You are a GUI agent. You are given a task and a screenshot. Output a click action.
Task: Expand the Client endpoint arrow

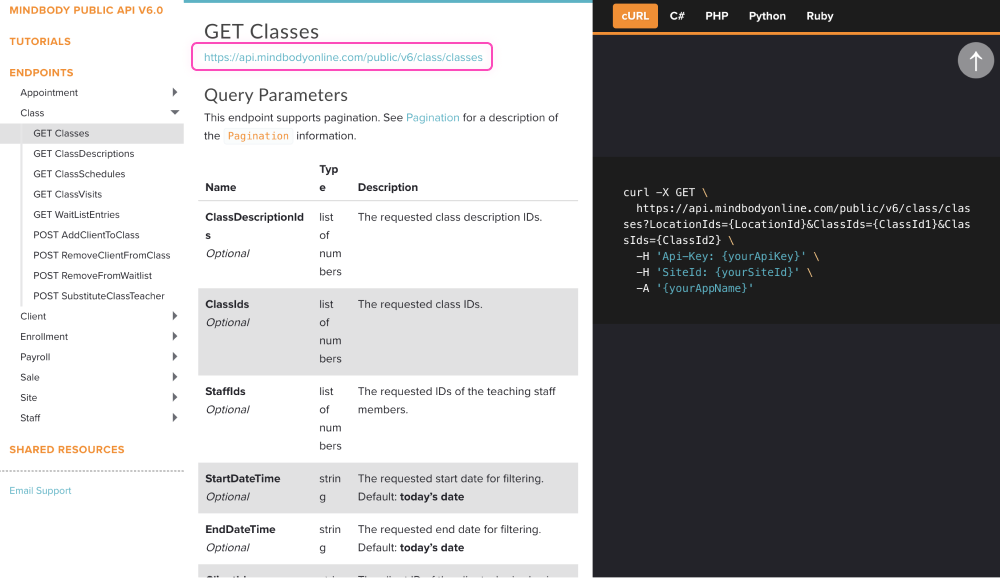tap(175, 316)
